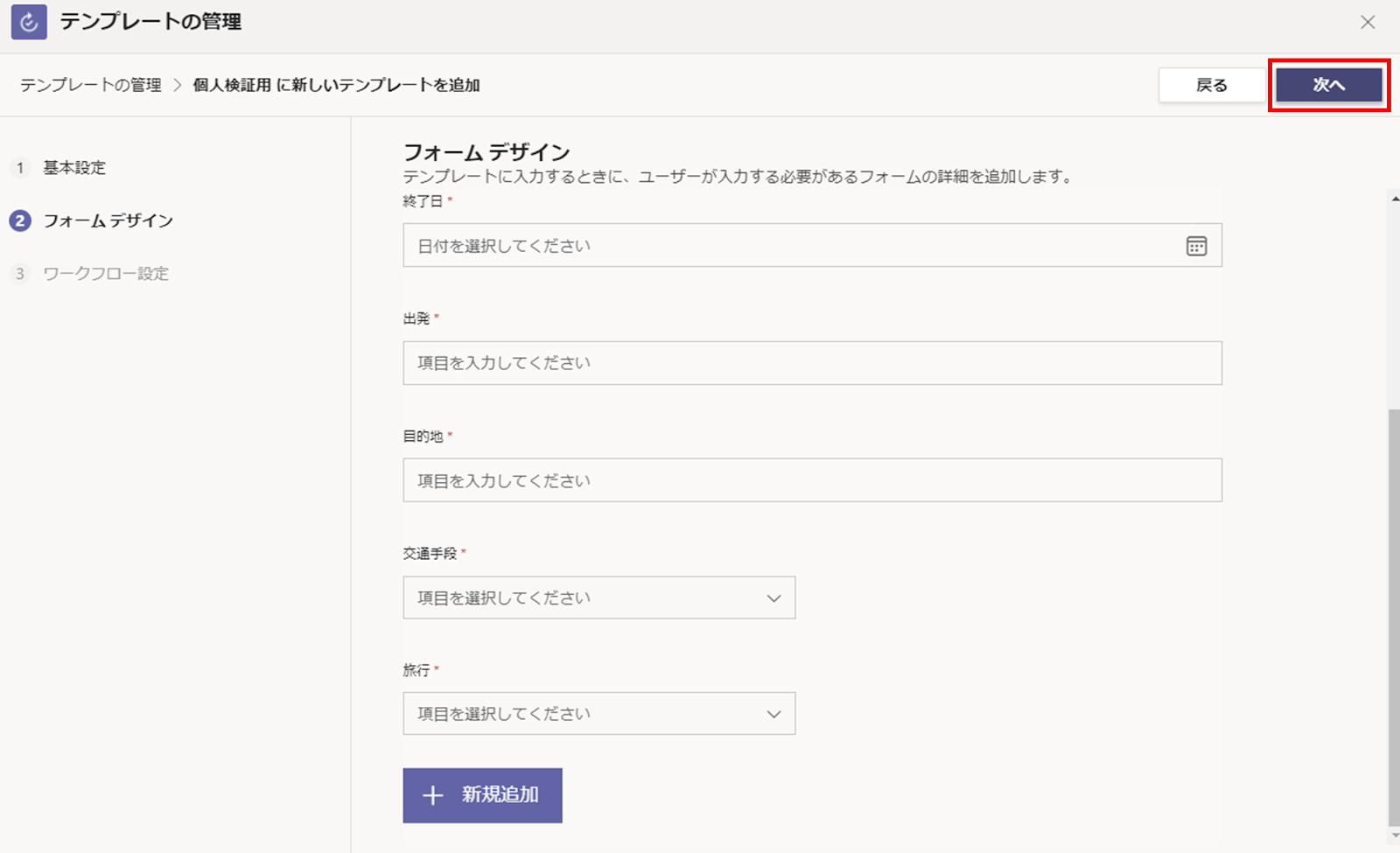The height and width of the screenshot is (853, 1400).
Task: Click the Approvals app logo icon
Action: pyautogui.click(x=29, y=22)
